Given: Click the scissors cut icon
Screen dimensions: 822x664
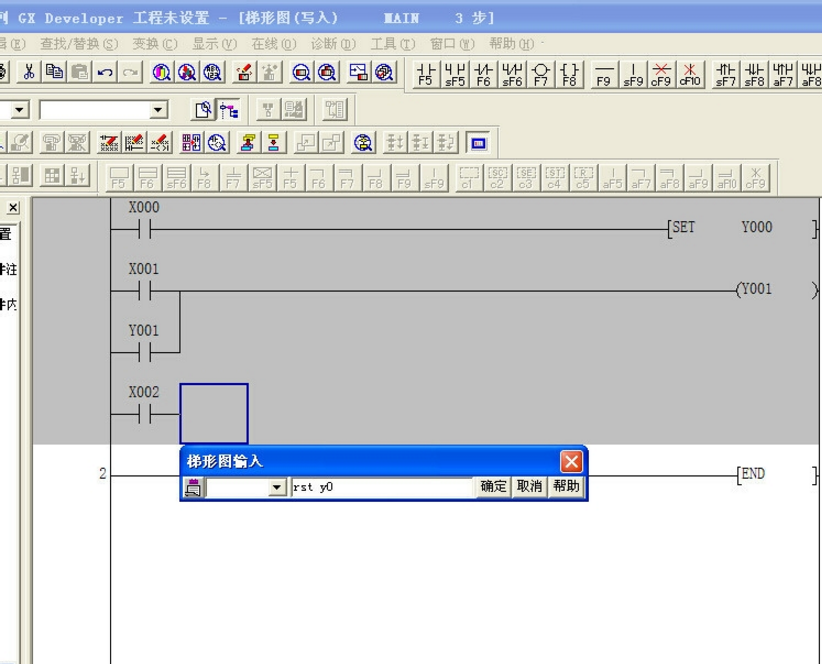Looking at the screenshot, I should 30,72.
